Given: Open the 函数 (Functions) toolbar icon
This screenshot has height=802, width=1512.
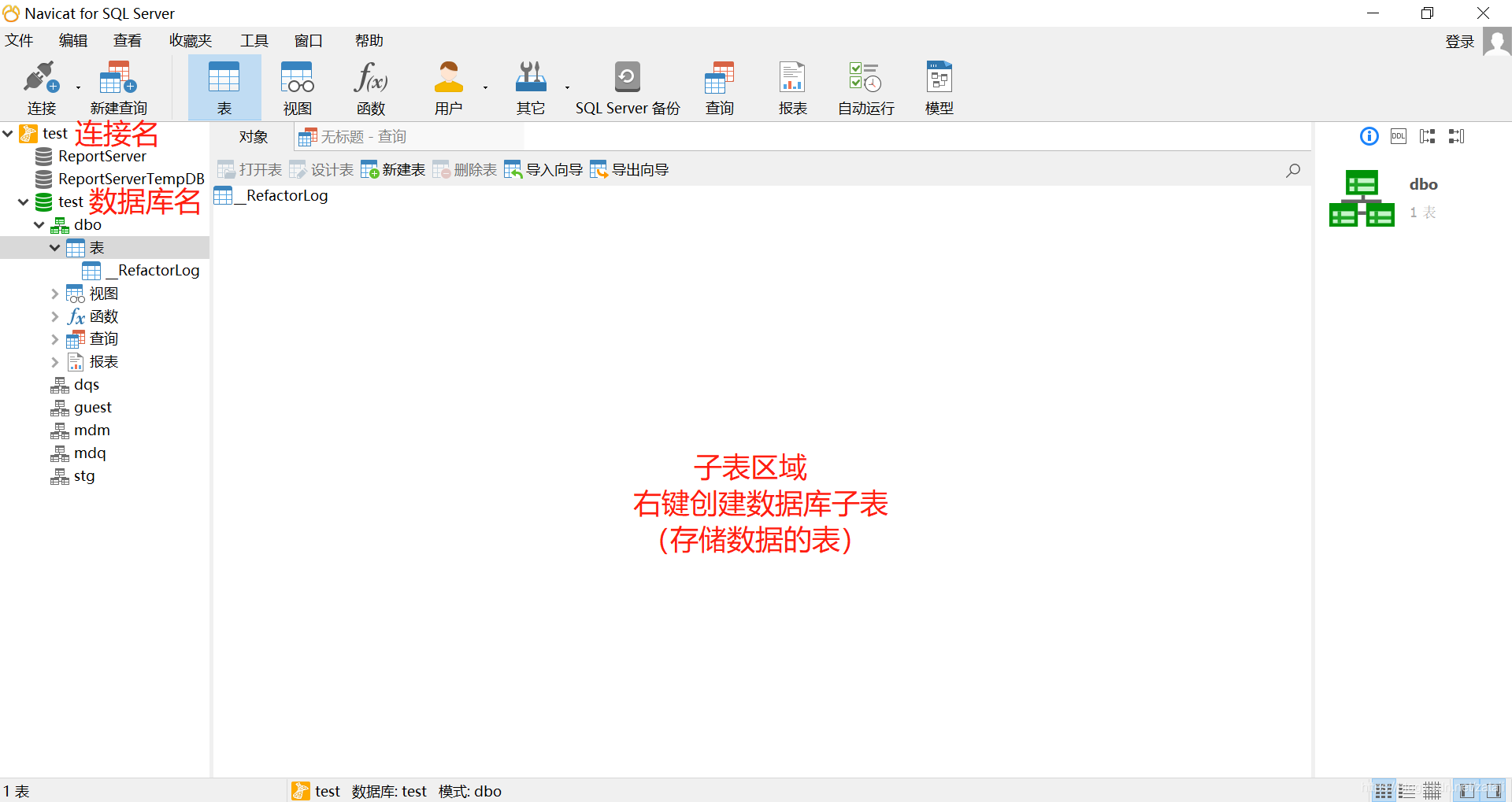Looking at the screenshot, I should point(369,87).
